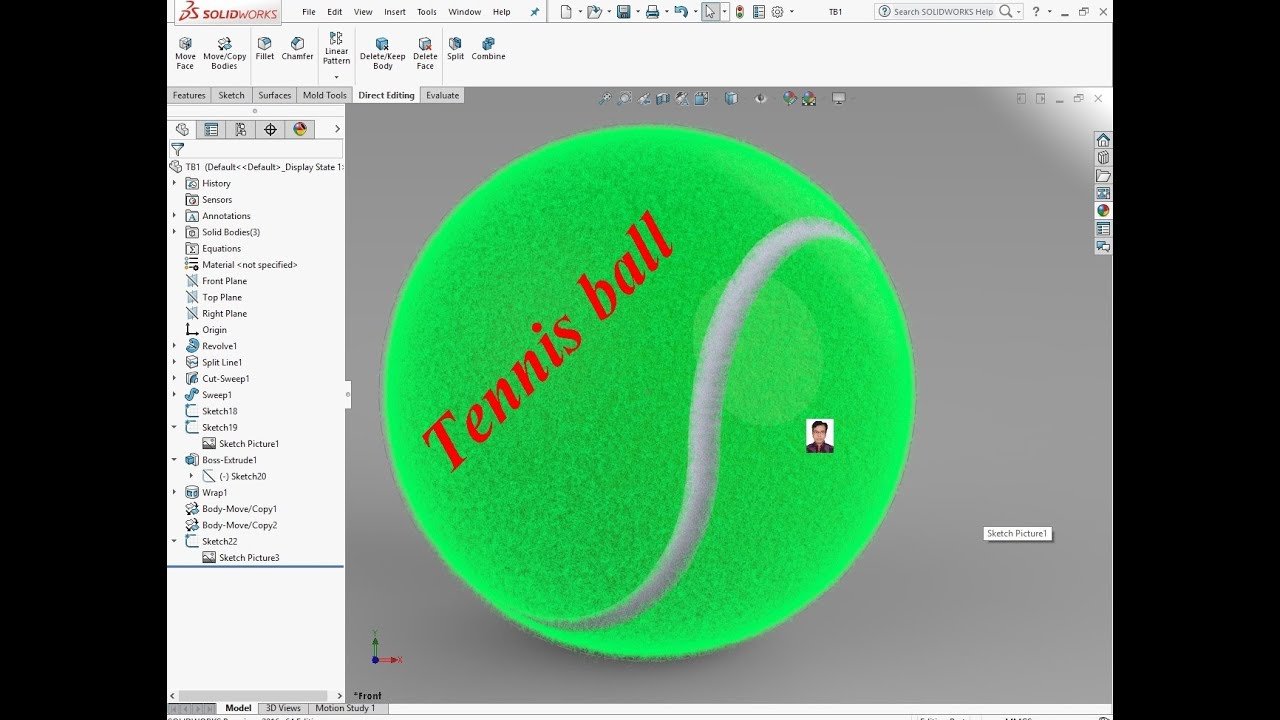The height and width of the screenshot is (720, 1280).
Task: Select the Sketch18 item
Action: (x=219, y=411)
